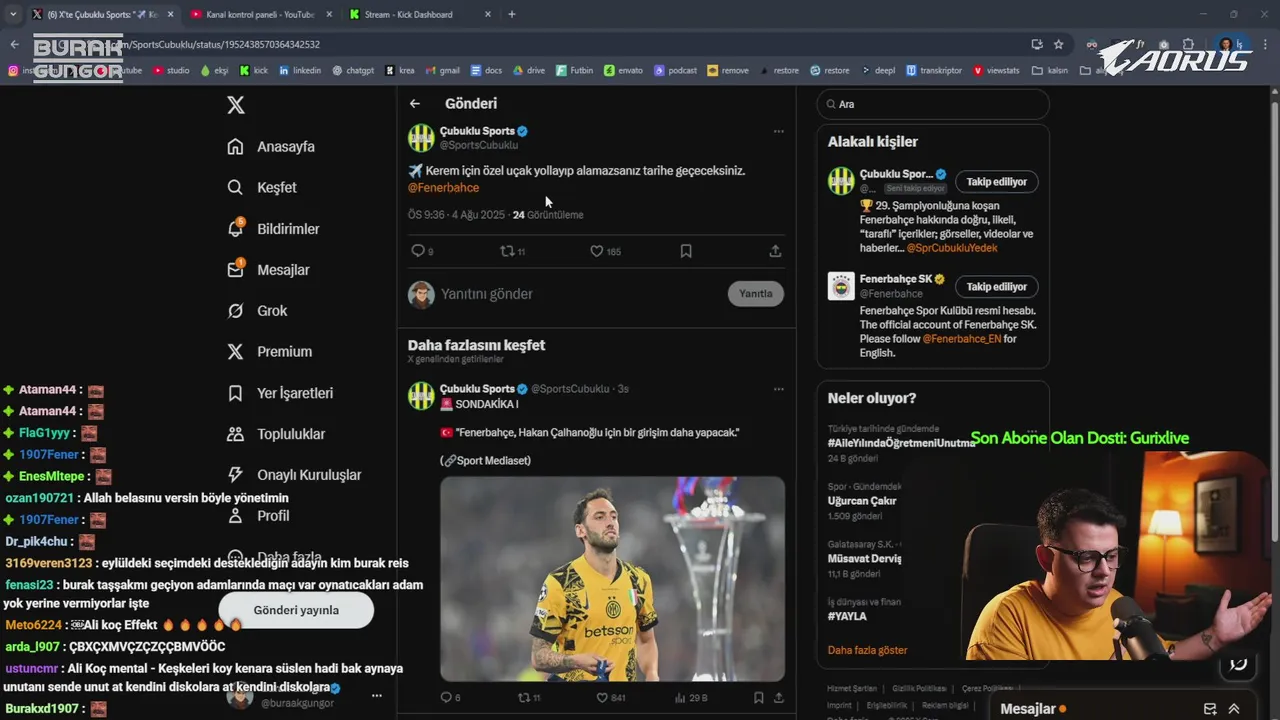
Task: Open the envato bookmark
Action: [623, 71]
